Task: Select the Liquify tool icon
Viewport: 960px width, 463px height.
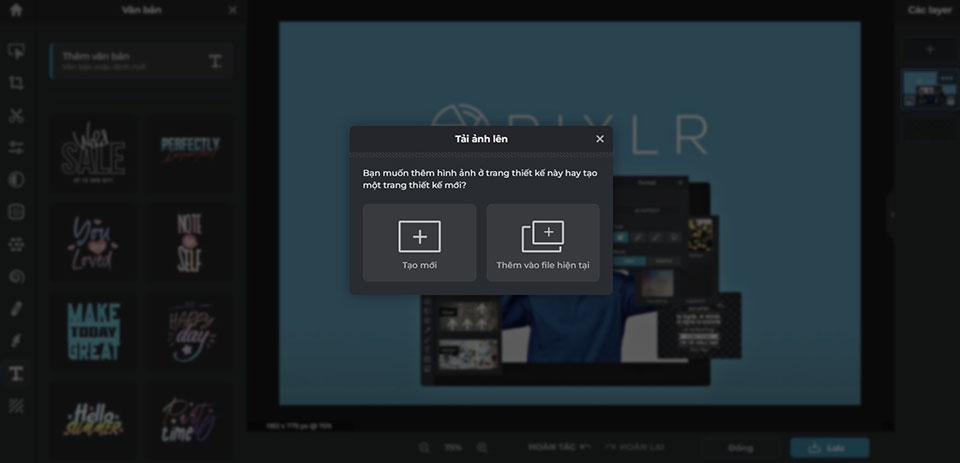Action: click(x=16, y=244)
